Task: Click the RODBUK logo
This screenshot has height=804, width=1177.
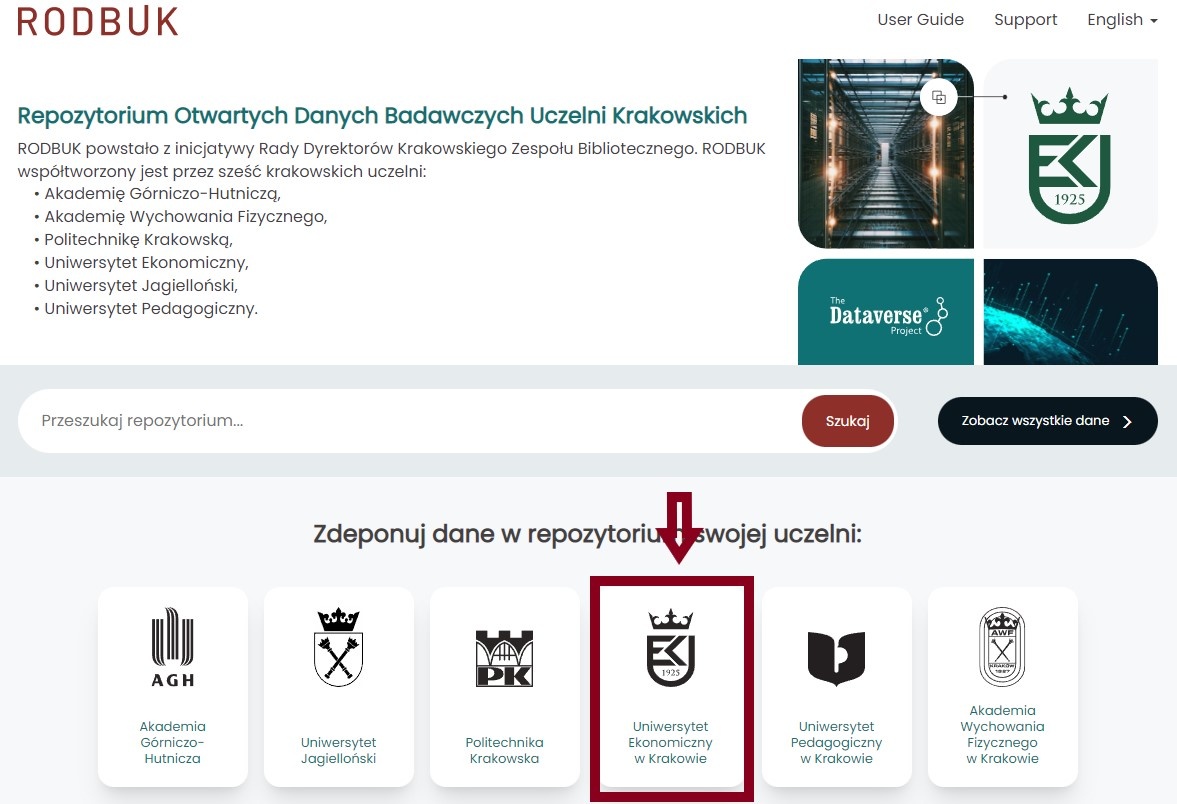Action: (x=98, y=21)
